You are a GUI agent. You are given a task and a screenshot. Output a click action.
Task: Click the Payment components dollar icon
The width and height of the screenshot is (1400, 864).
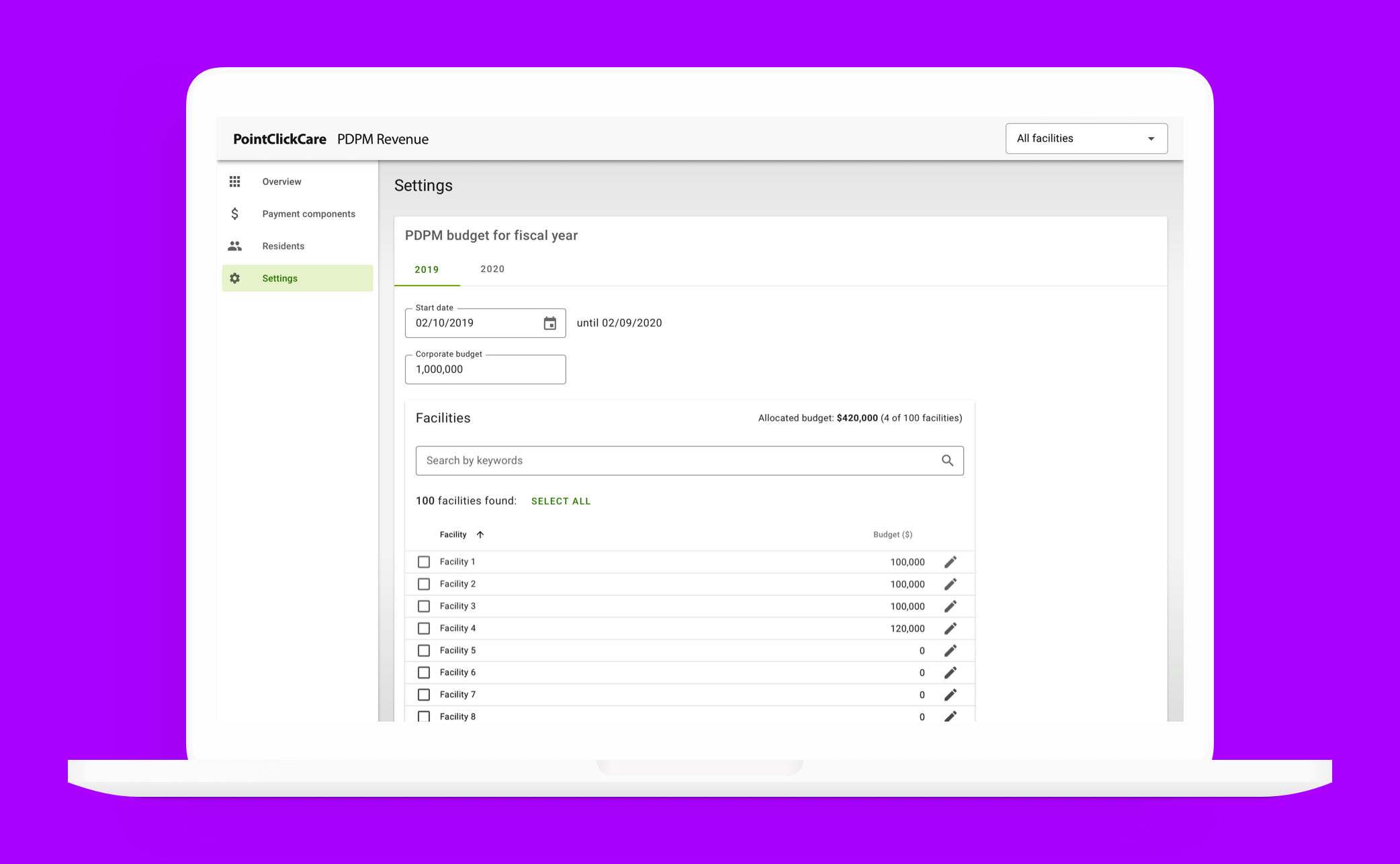point(234,214)
